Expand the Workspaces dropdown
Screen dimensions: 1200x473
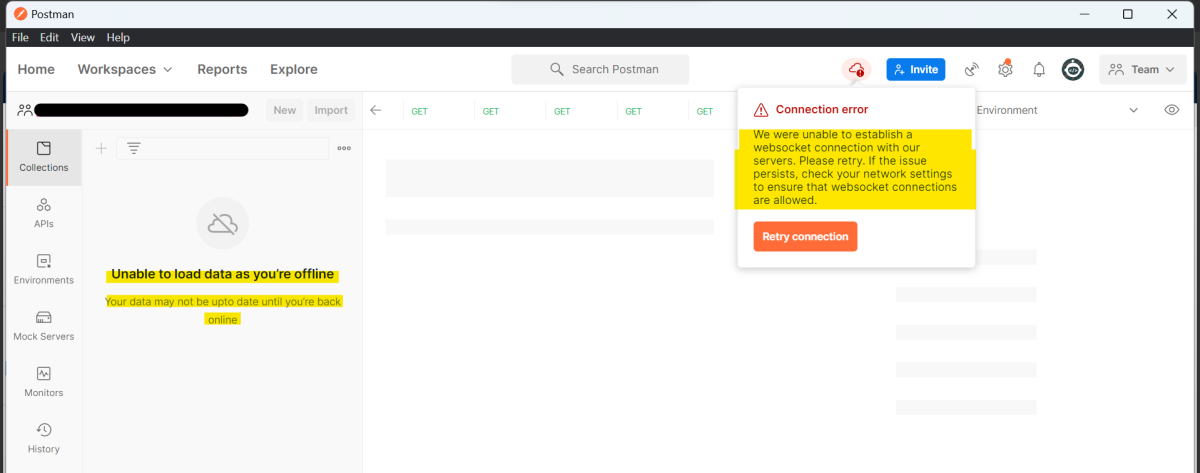pyautogui.click(x=125, y=69)
